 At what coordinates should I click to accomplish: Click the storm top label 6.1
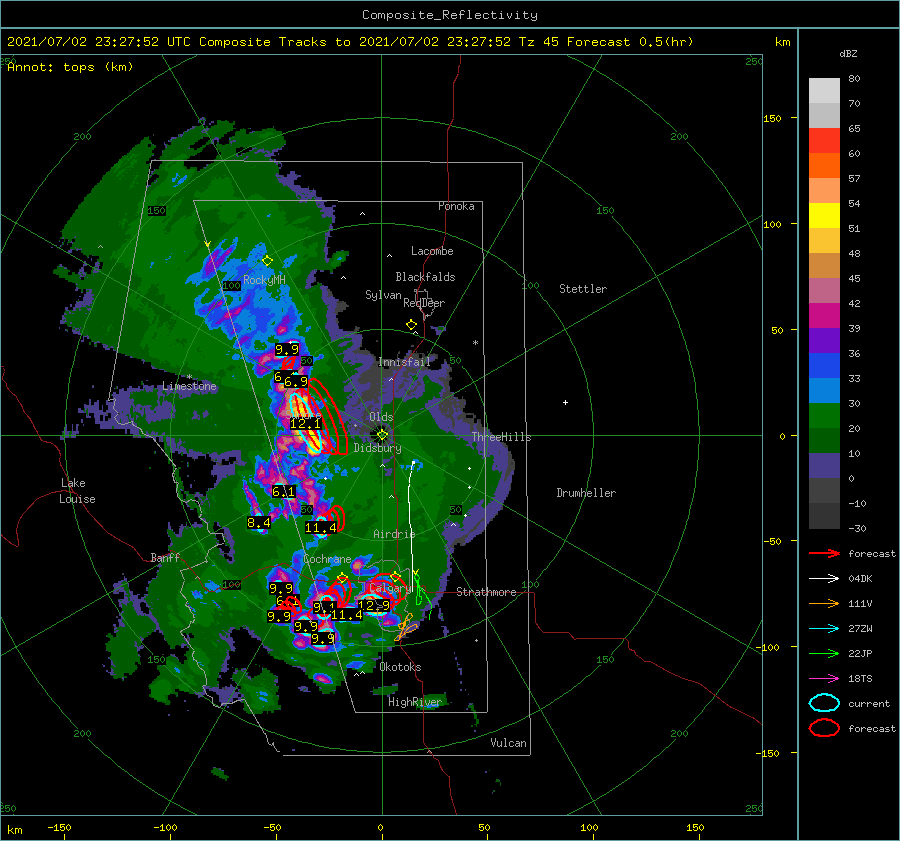click(283, 491)
